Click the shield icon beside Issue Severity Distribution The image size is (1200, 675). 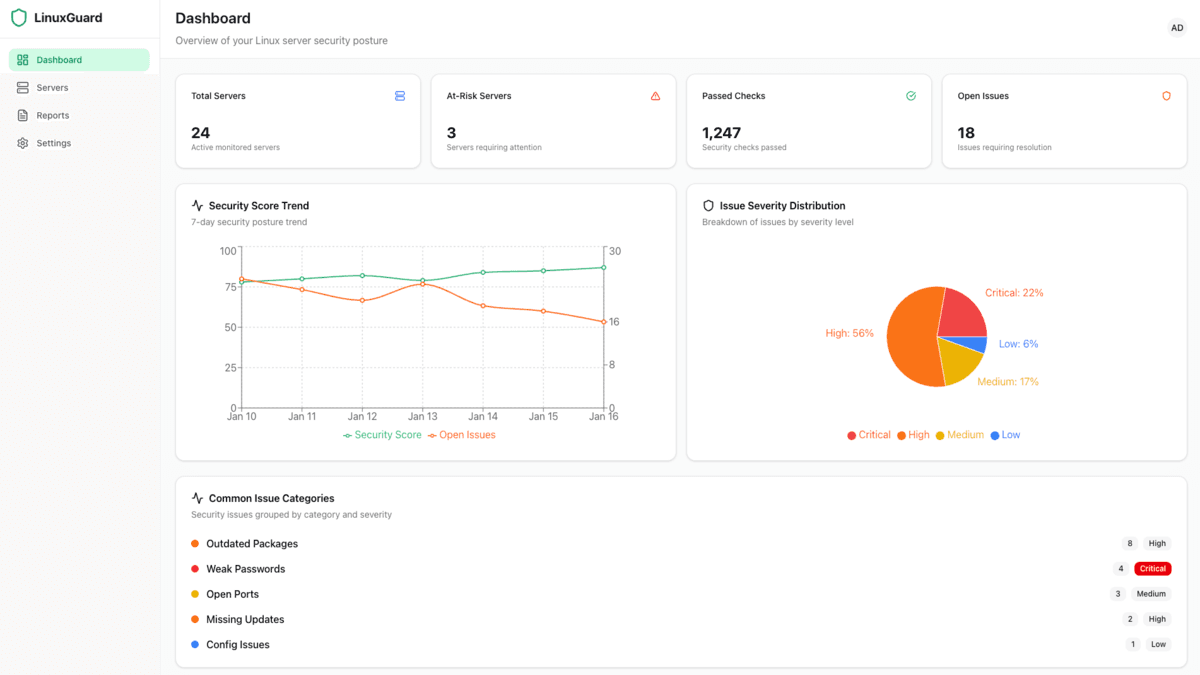click(708, 205)
